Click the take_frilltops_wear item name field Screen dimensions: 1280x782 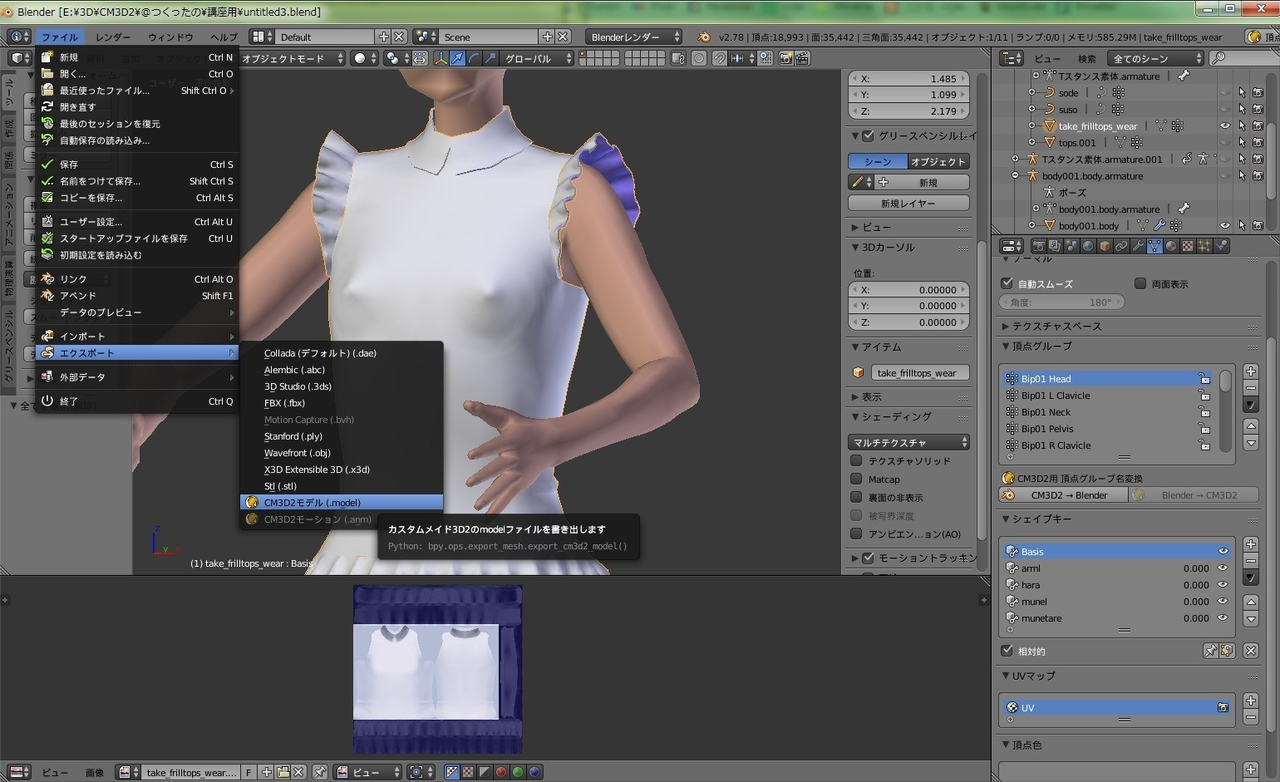(x=918, y=373)
